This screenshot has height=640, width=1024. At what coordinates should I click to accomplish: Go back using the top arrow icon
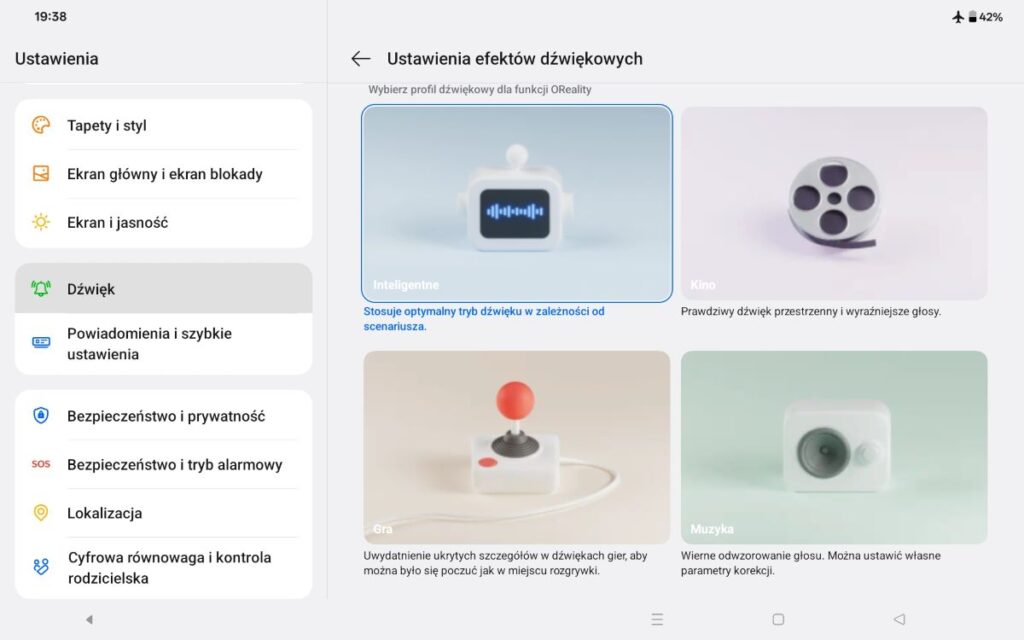click(360, 59)
